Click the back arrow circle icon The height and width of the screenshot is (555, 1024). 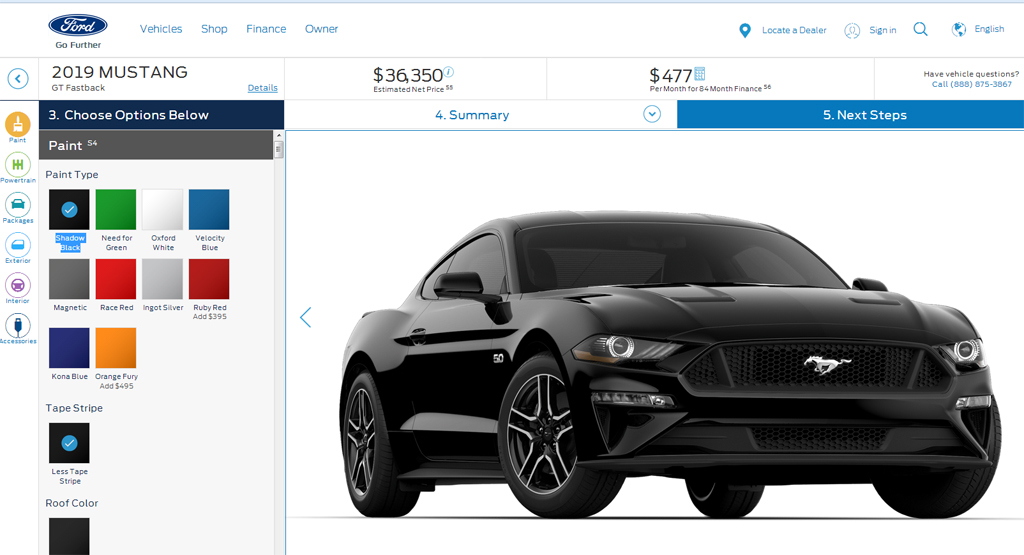coord(18,79)
